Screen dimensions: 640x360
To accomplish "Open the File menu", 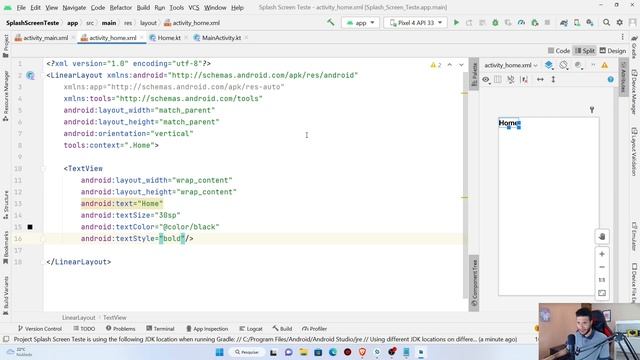I will [21, 7].
